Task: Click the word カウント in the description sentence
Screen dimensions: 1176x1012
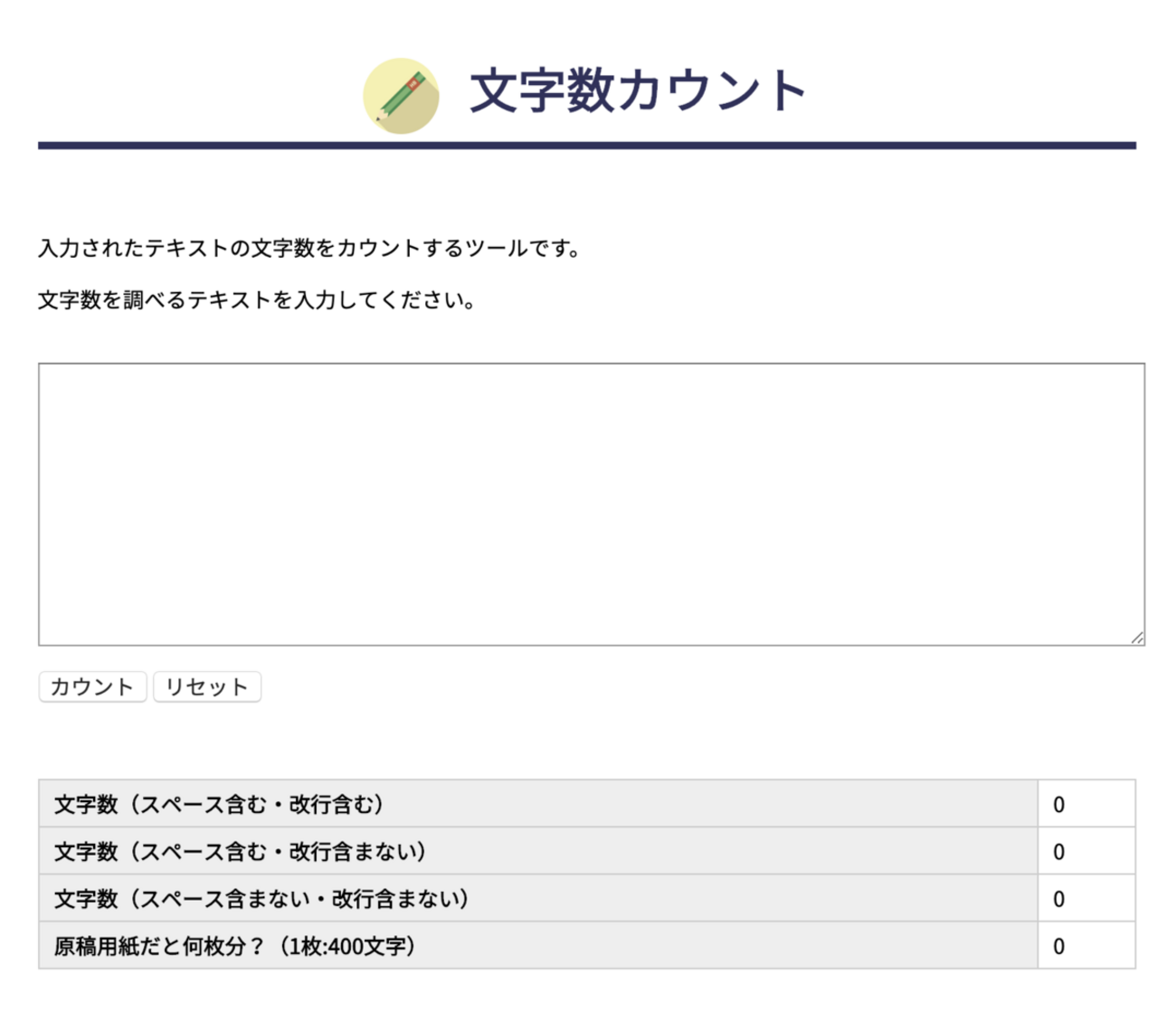Action: tap(369, 248)
